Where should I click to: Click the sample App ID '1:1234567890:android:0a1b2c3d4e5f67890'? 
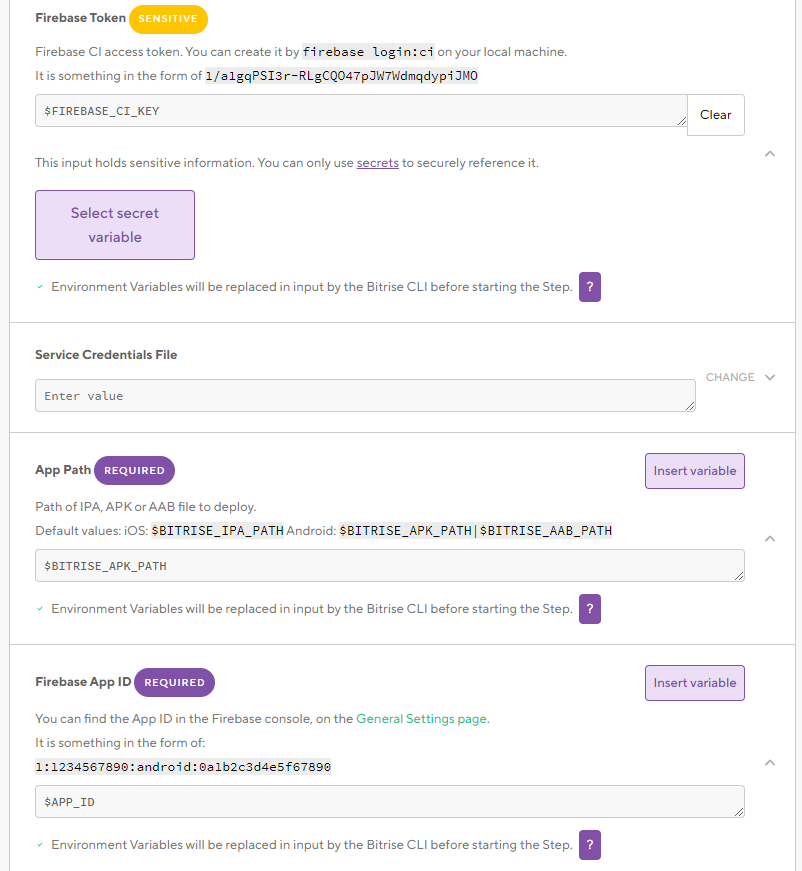pos(183,767)
